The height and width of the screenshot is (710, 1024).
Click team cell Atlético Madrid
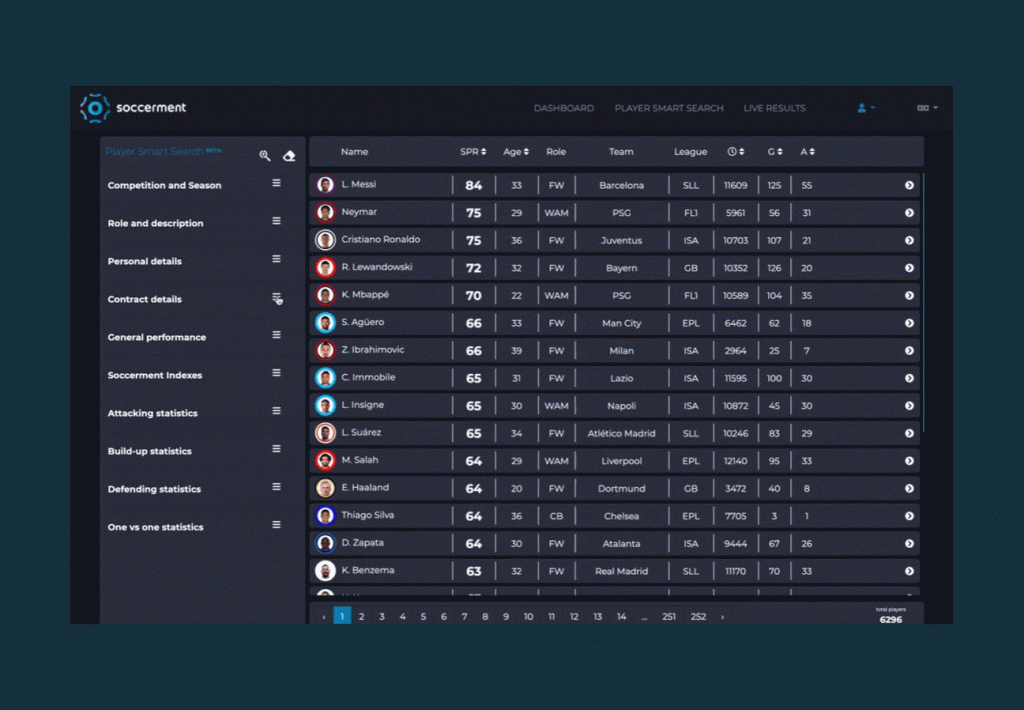[621, 434]
